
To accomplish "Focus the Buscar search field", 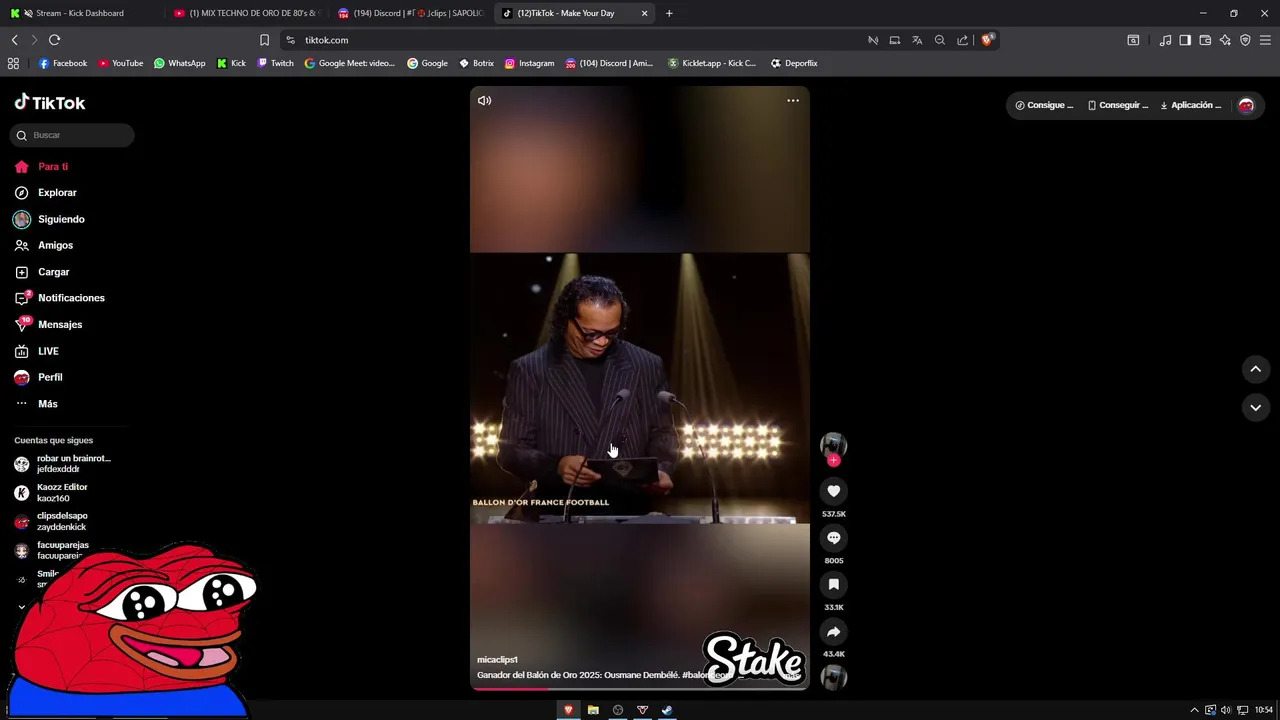I will coord(72,135).
